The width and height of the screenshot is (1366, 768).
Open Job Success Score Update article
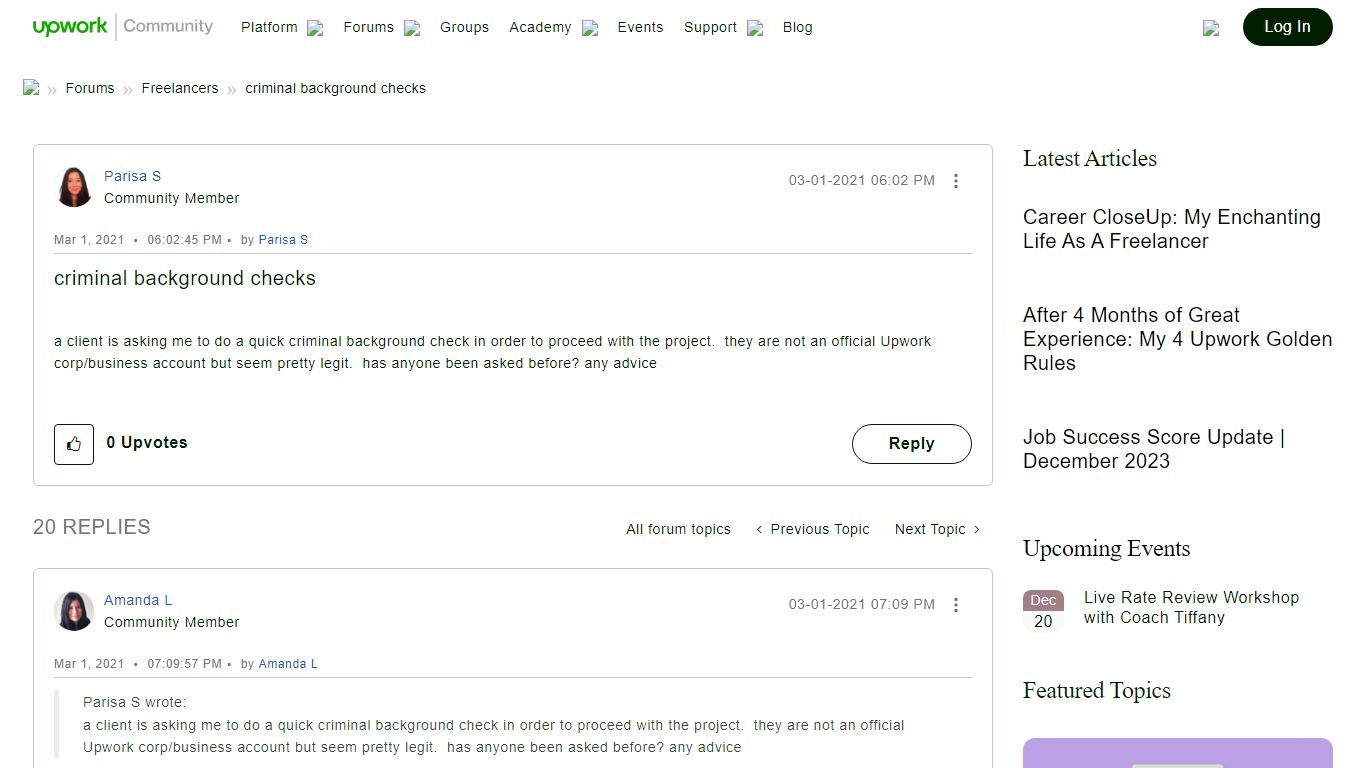[x=1154, y=449]
